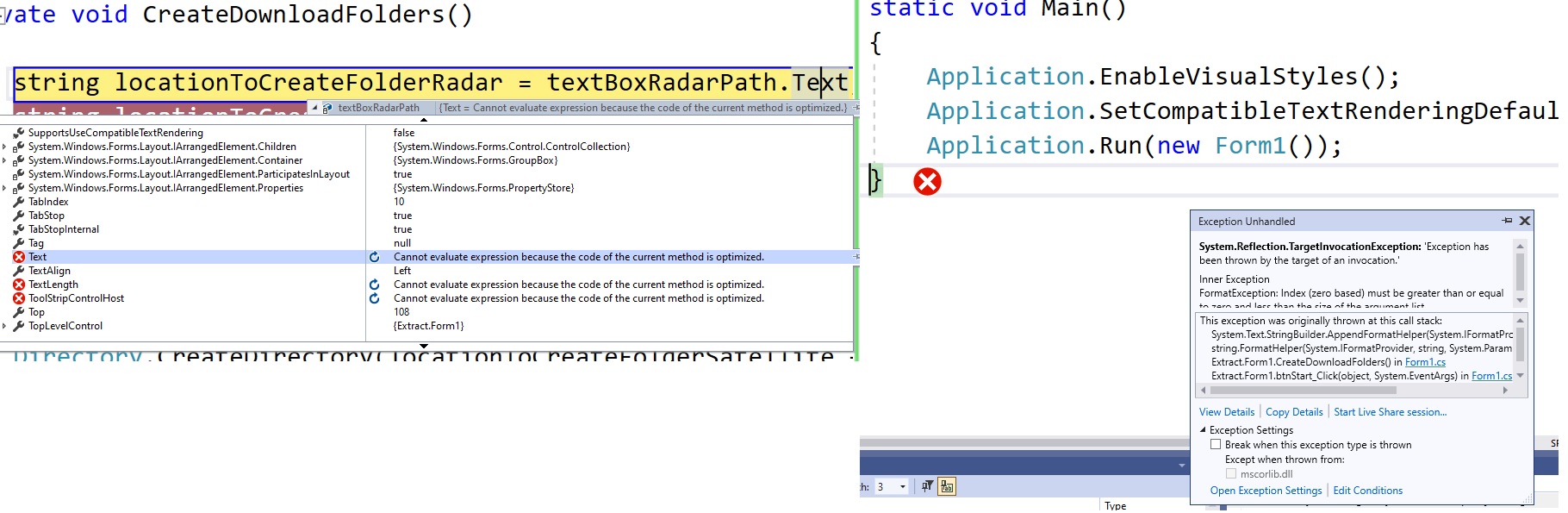Select the TextLength row
The height and width of the screenshot is (513, 1568).
(426, 285)
